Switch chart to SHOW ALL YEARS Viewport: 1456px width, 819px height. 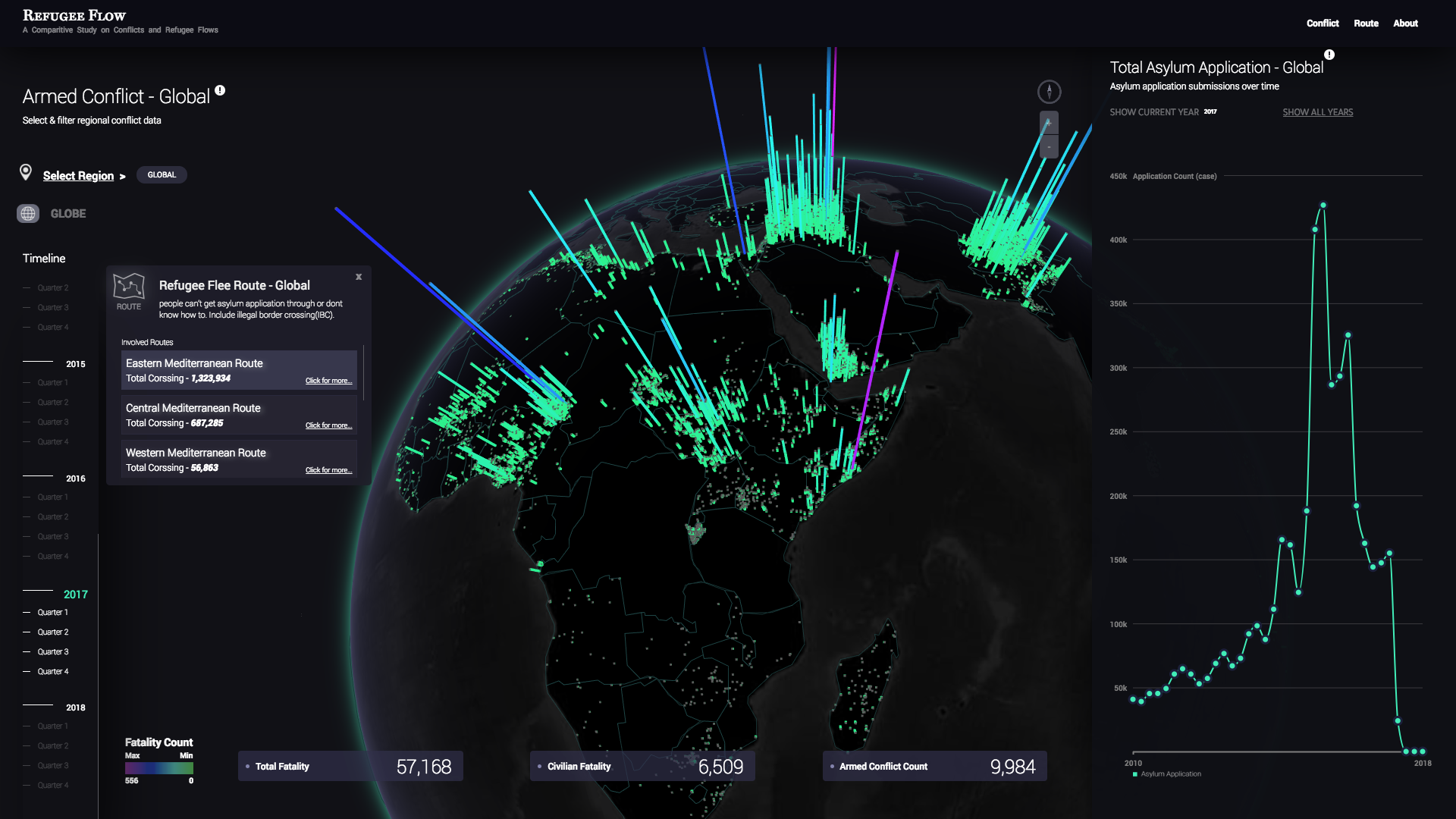pyautogui.click(x=1317, y=112)
